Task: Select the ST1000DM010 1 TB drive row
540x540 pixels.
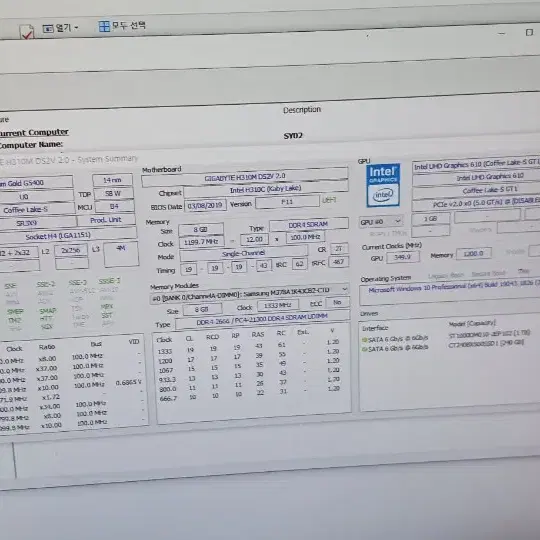Action: coord(446,336)
